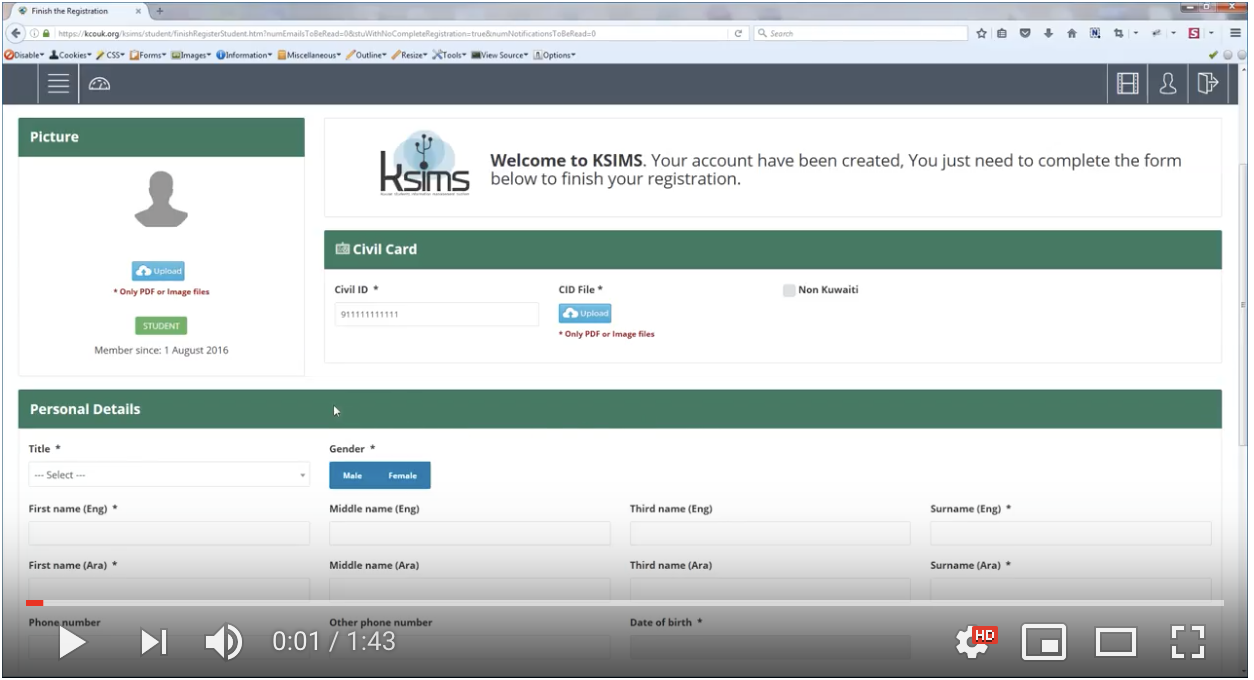The height and width of the screenshot is (680, 1254).
Task: Open the film strip video icon
Action: point(1128,84)
